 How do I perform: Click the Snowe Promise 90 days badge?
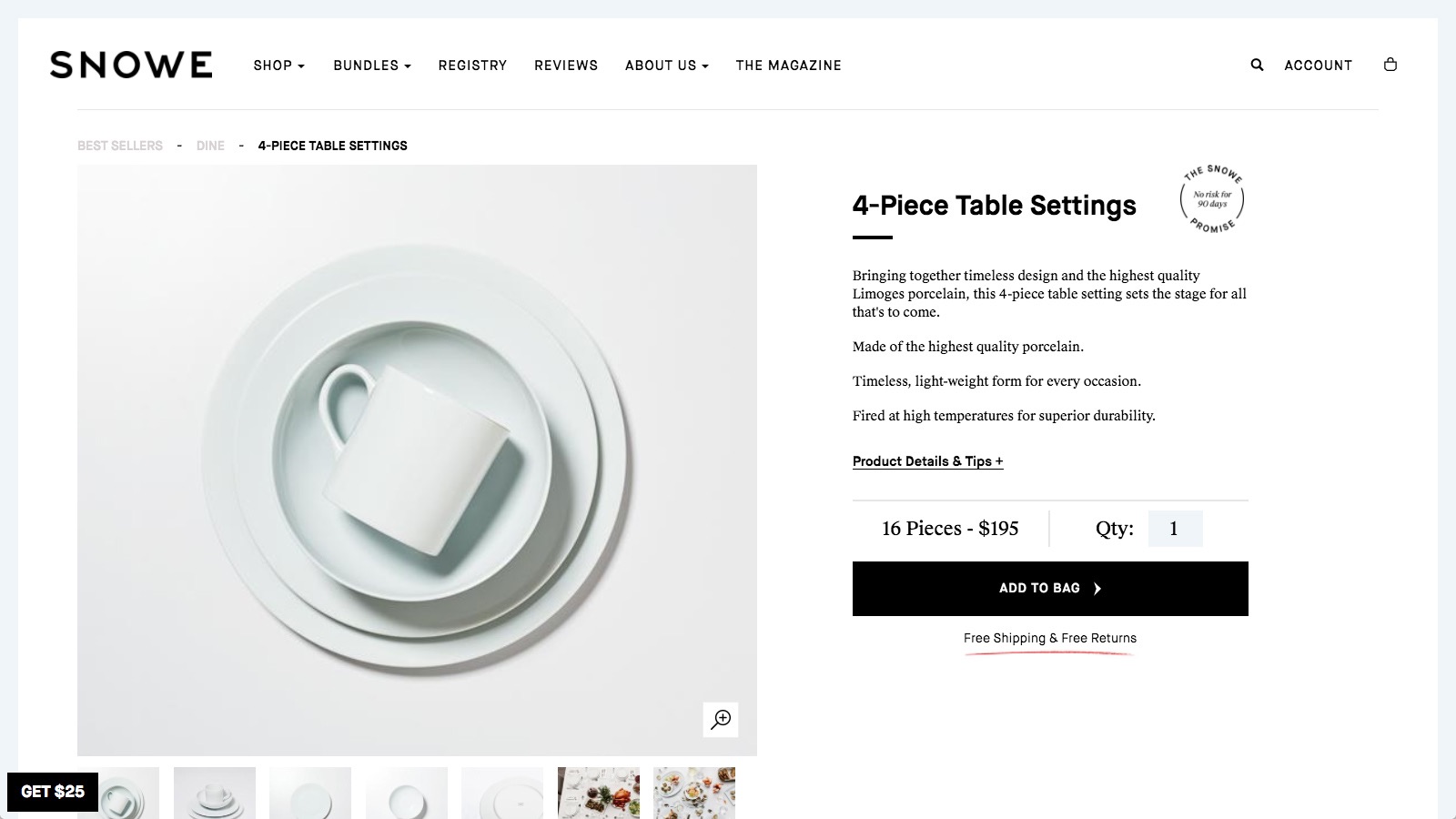pyautogui.click(x=1212, y=199)
